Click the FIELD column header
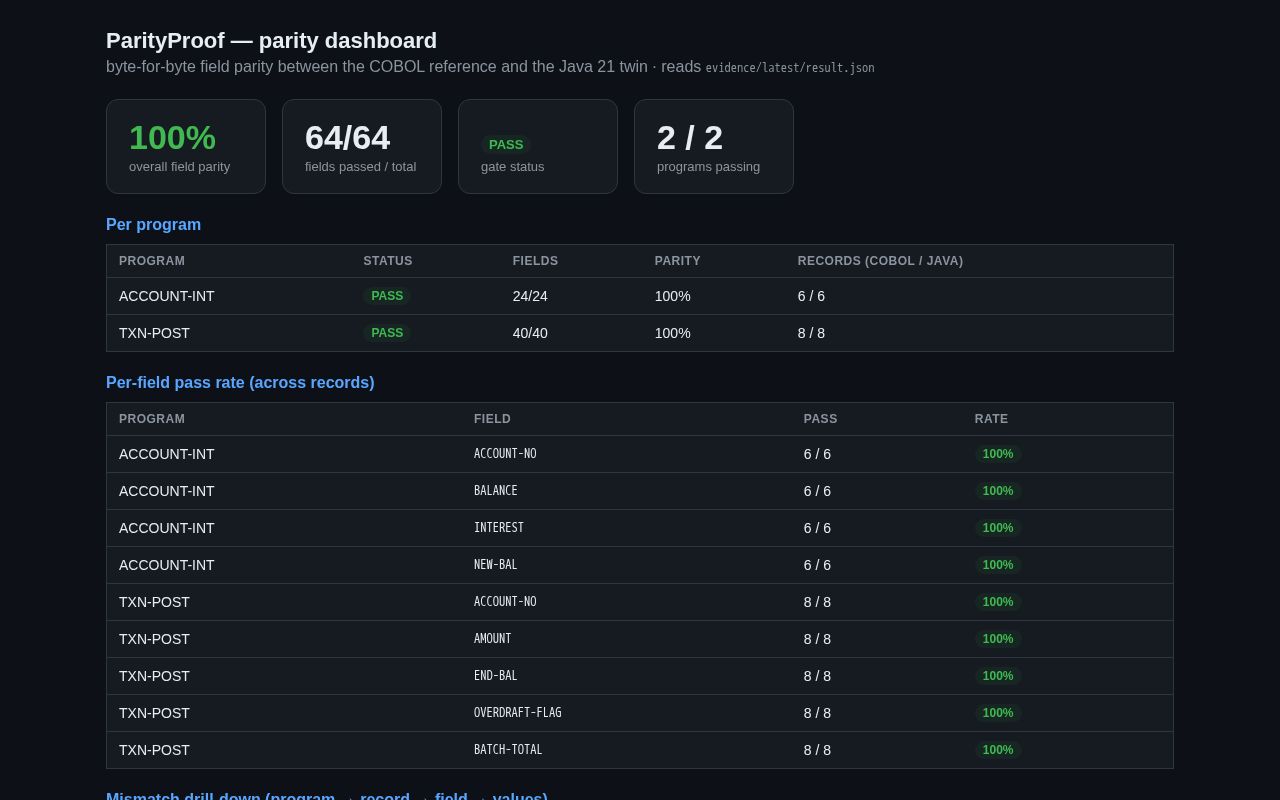 pyautogui.click(x=492, y=419)
